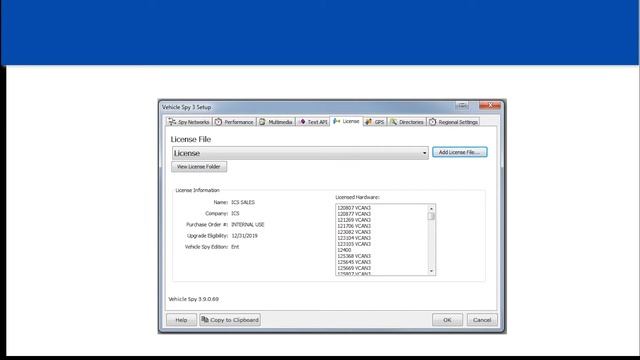Open the Regional Settings tab

click(x=453, y=122)
